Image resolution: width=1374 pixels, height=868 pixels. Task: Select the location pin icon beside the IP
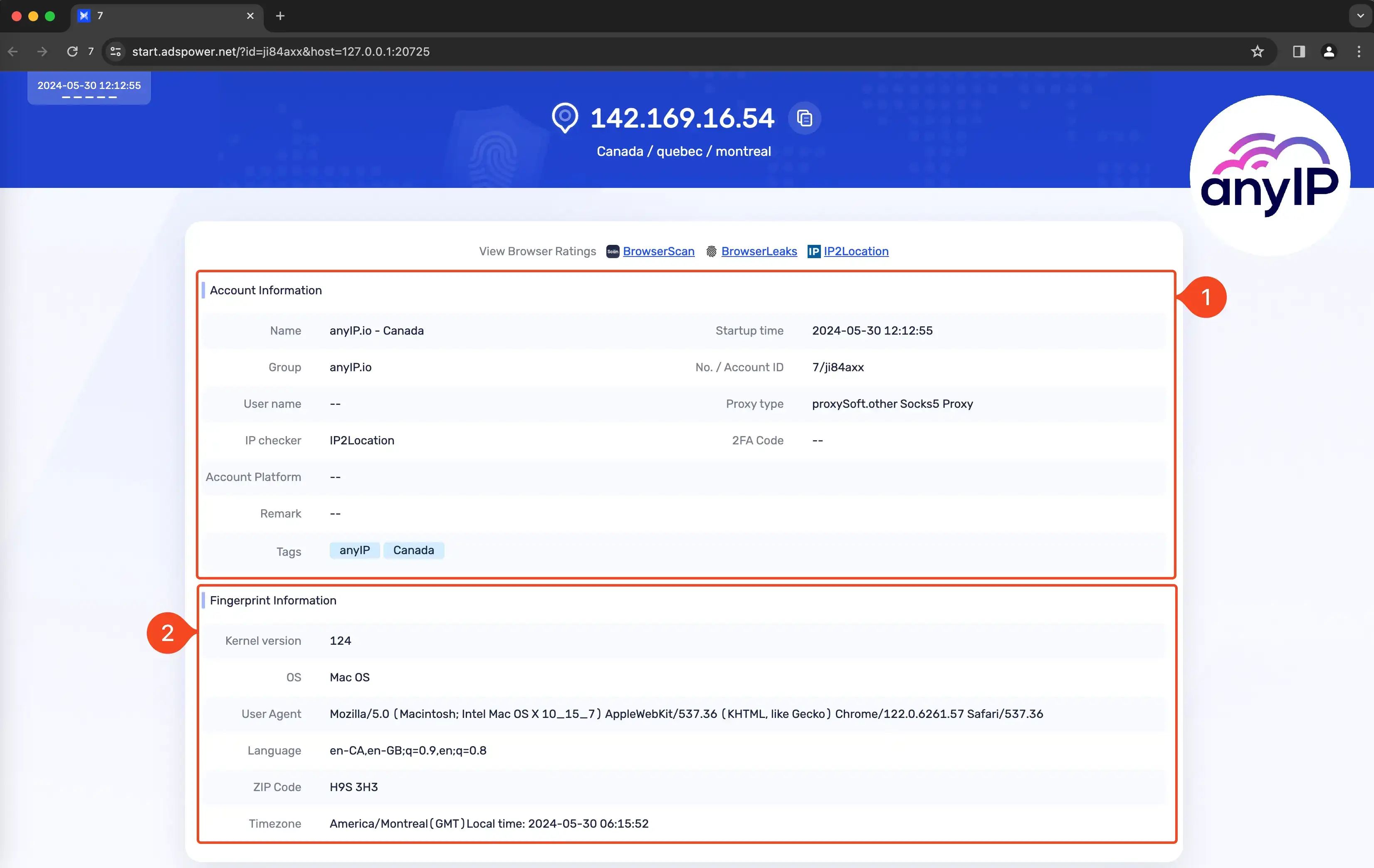[565, 118]
